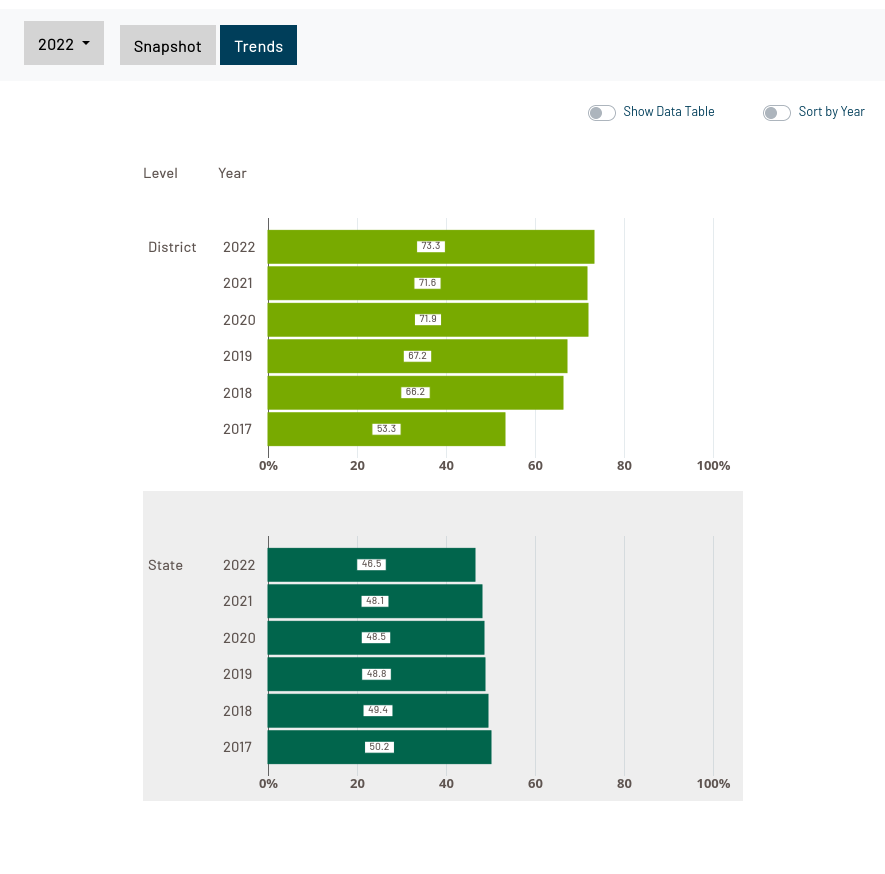Select the Trends tab
Viewport: 885px width, 874px height.
click(258, 46)
